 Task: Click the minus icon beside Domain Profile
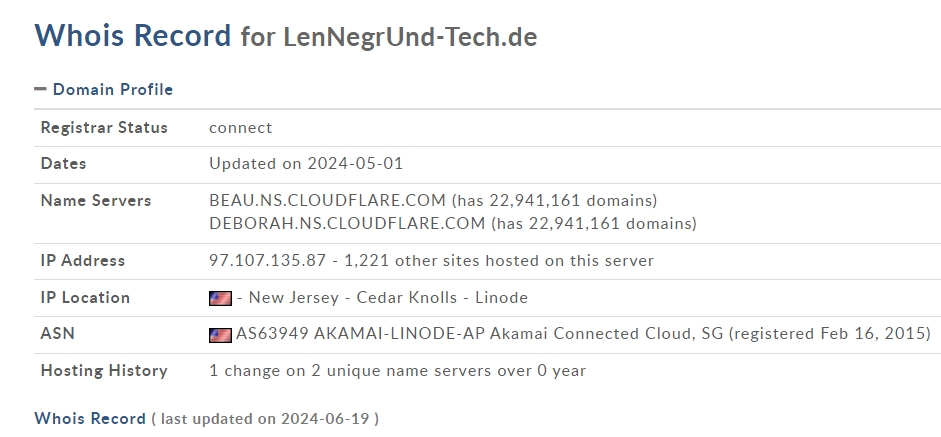40,89
